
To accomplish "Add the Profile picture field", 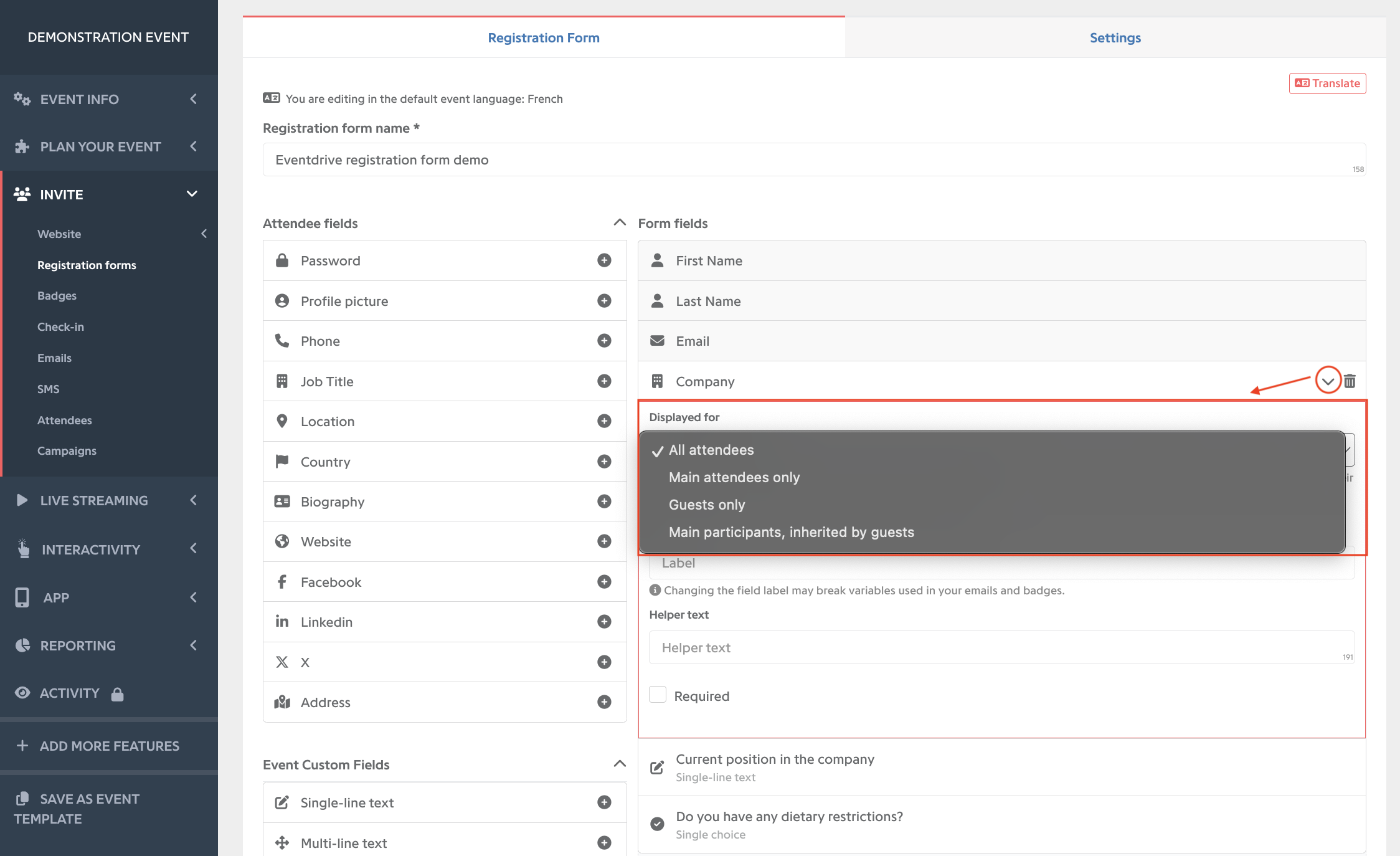I will tap(604, 301).
